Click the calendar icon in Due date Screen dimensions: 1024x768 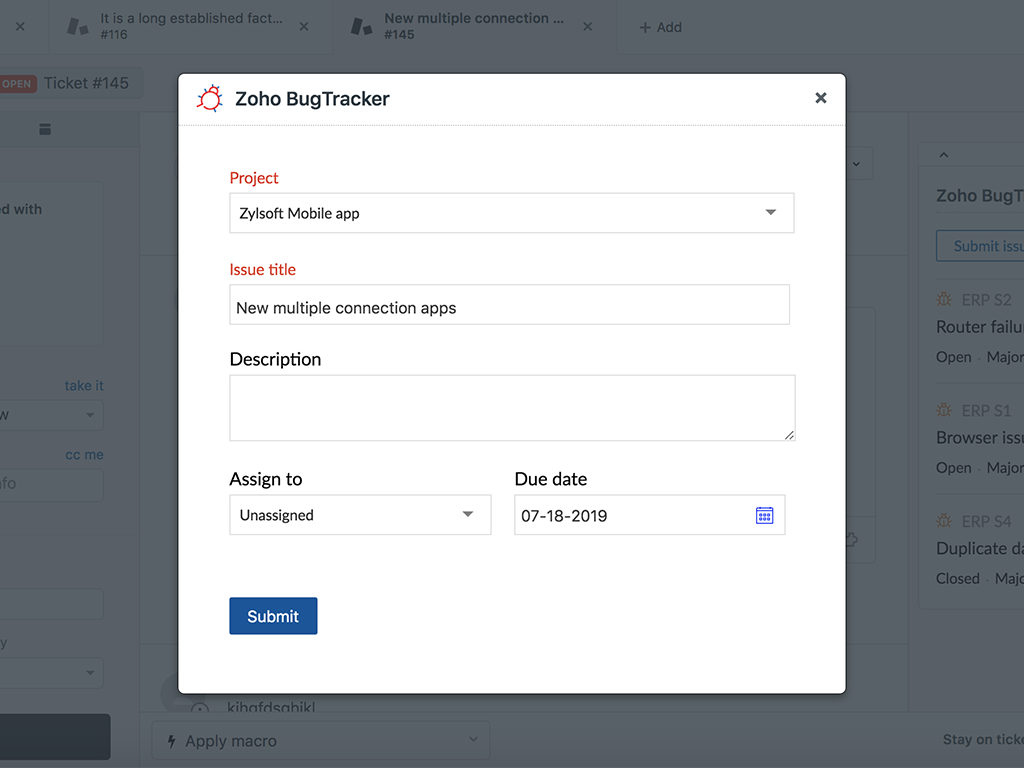coord(764,515)
